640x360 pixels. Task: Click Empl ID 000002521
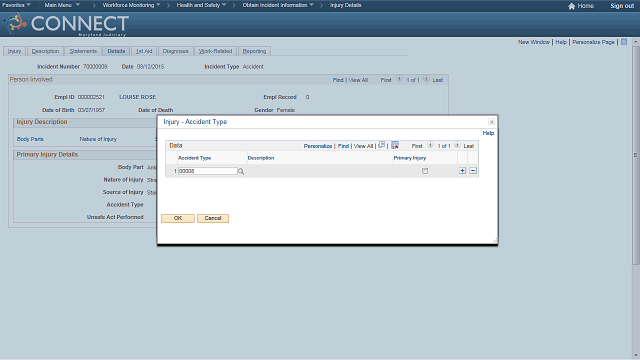tap(91, 97)
